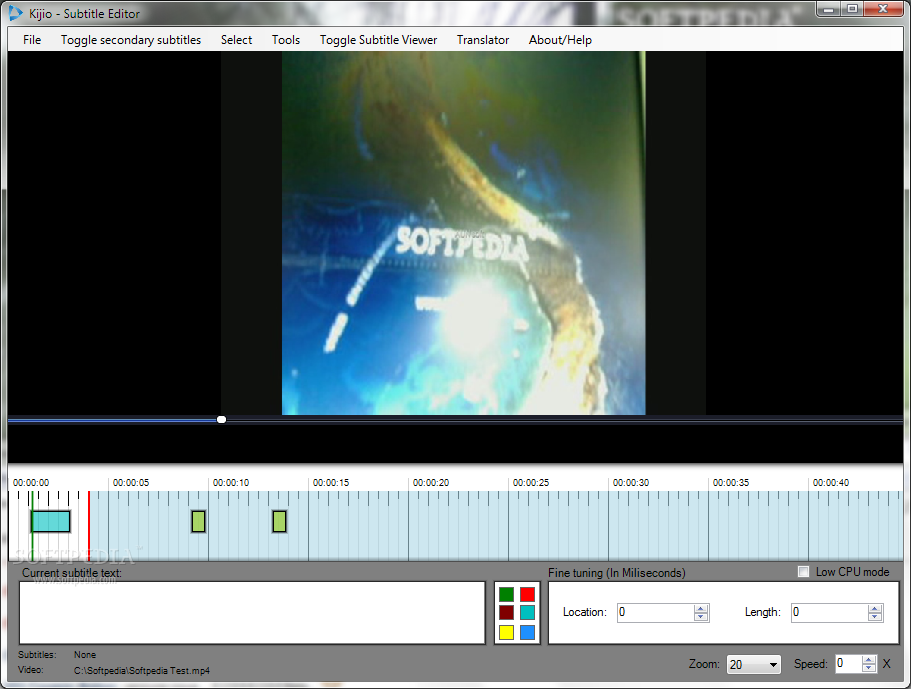Select the first green subtitle block near 00:00:10
The height and width of the screenshot is (689, 911).
pyautogui.click(x=198, y=521)
